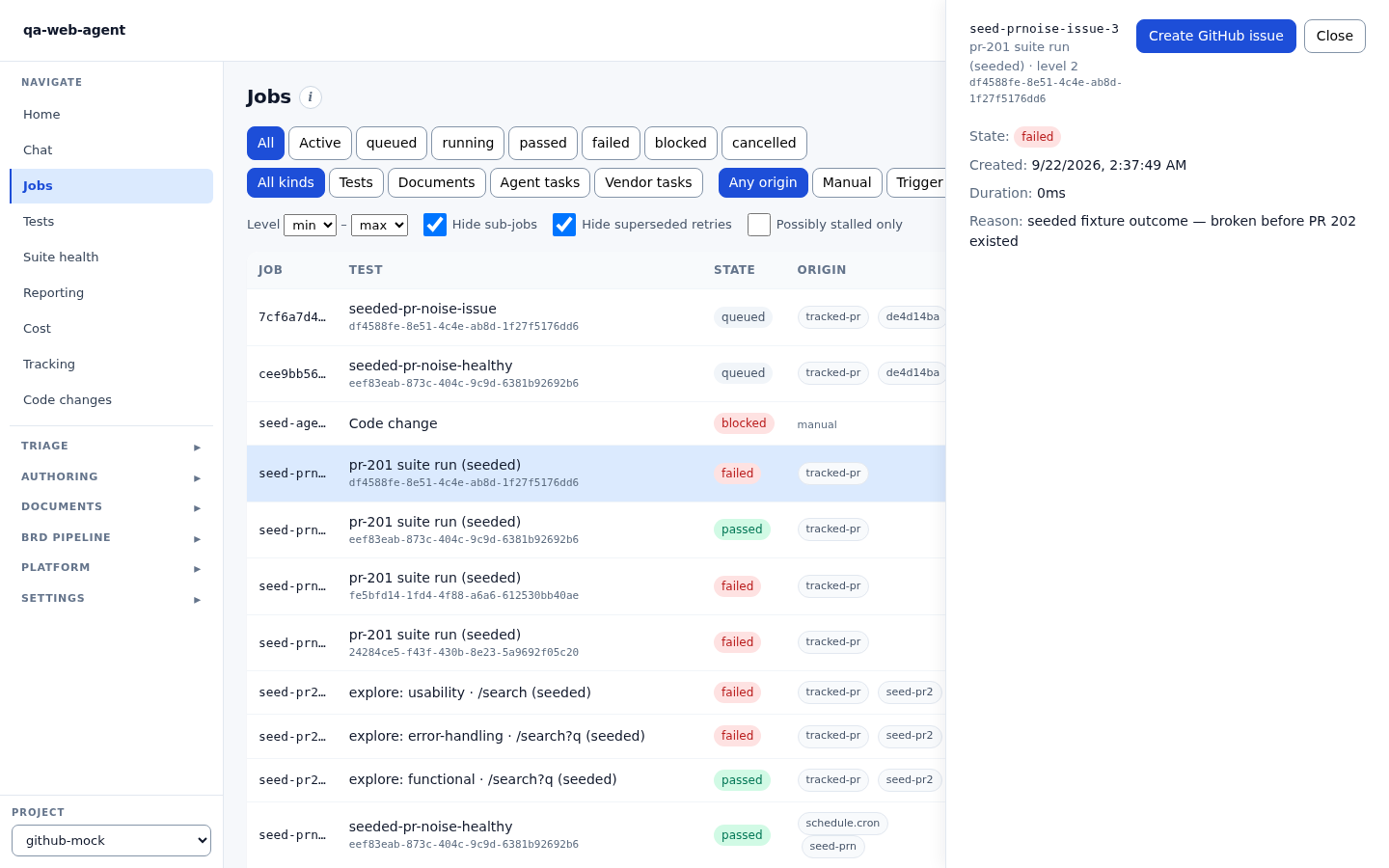
Task: Expand the Authoring section
Action: point(111,477)
